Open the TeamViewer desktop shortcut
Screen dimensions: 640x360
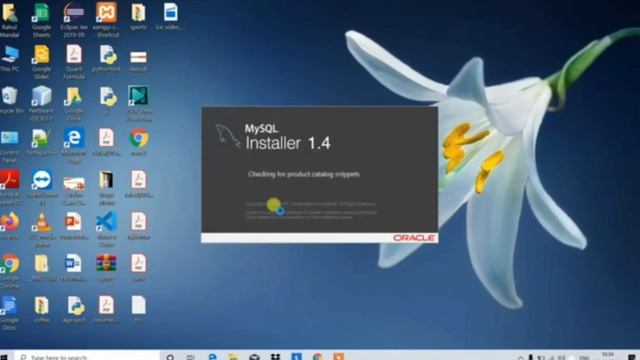pyautogui.click(x=42, y=188)
